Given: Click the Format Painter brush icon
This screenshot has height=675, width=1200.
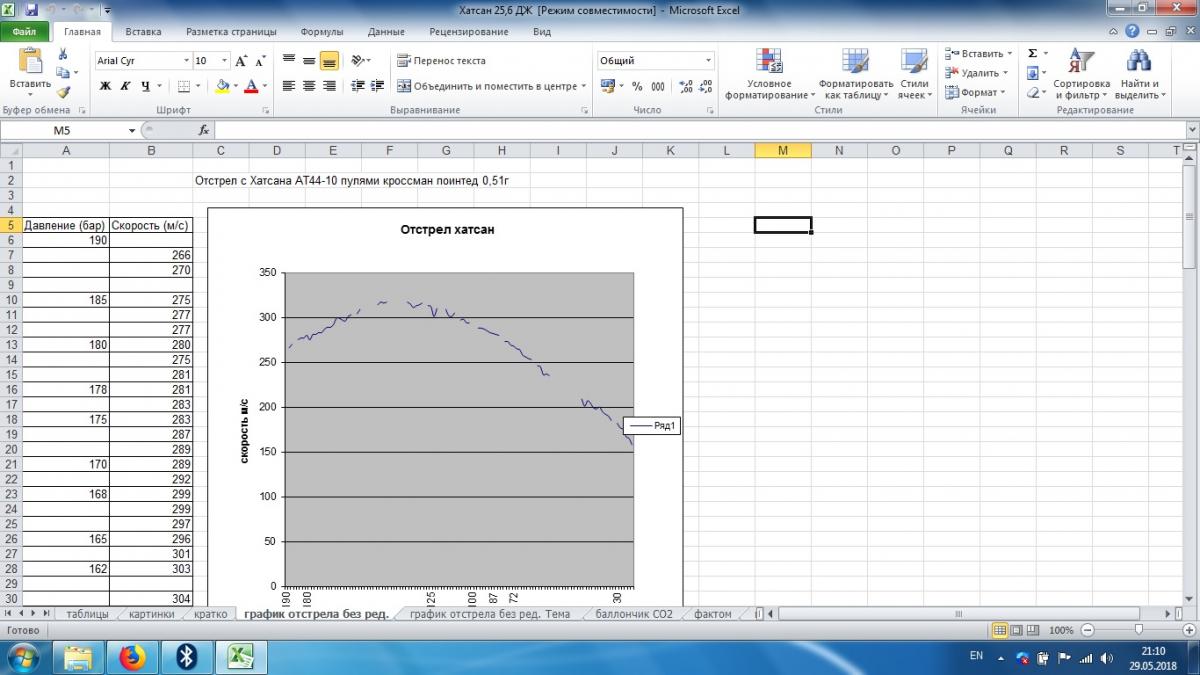Looking at the screenshot, I should (x=63, y=92).
